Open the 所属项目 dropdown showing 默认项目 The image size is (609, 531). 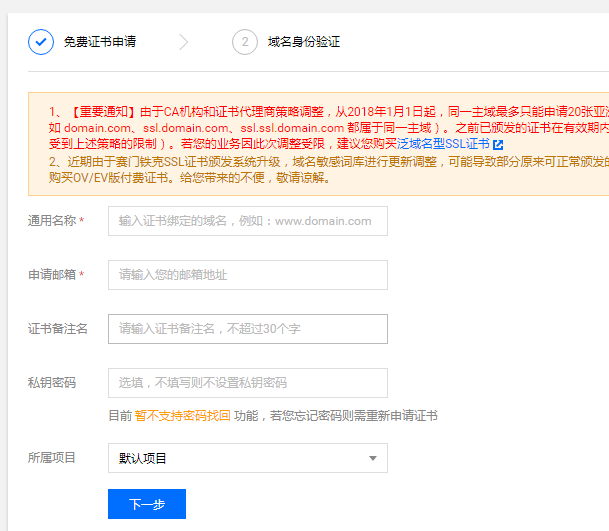click(x=248, y=458)
